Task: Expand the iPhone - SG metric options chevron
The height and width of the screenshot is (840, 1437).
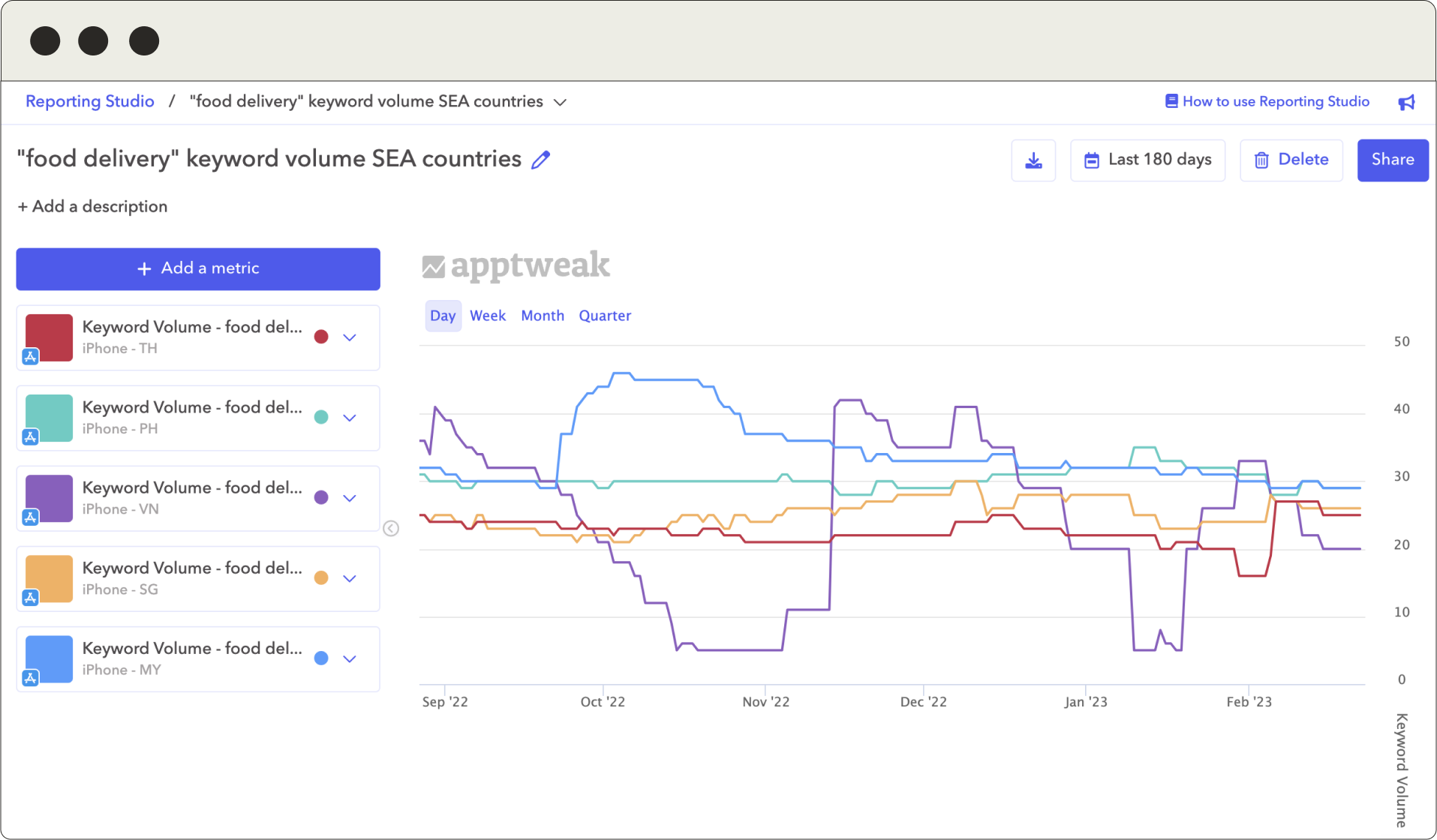Action: pyautogui.click(x=350, y=578)
